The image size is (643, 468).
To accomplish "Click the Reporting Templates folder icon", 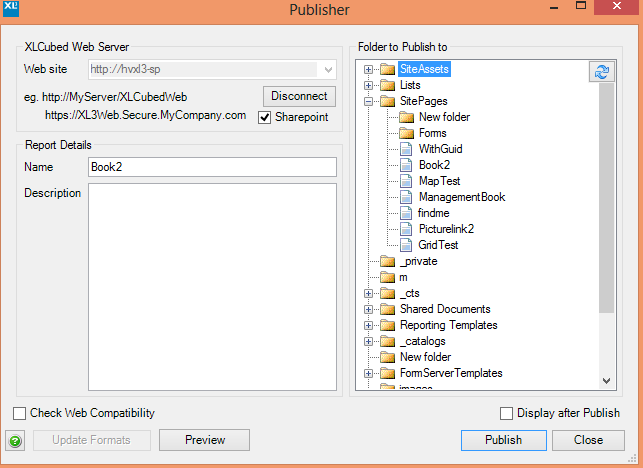I will (388, 325).
